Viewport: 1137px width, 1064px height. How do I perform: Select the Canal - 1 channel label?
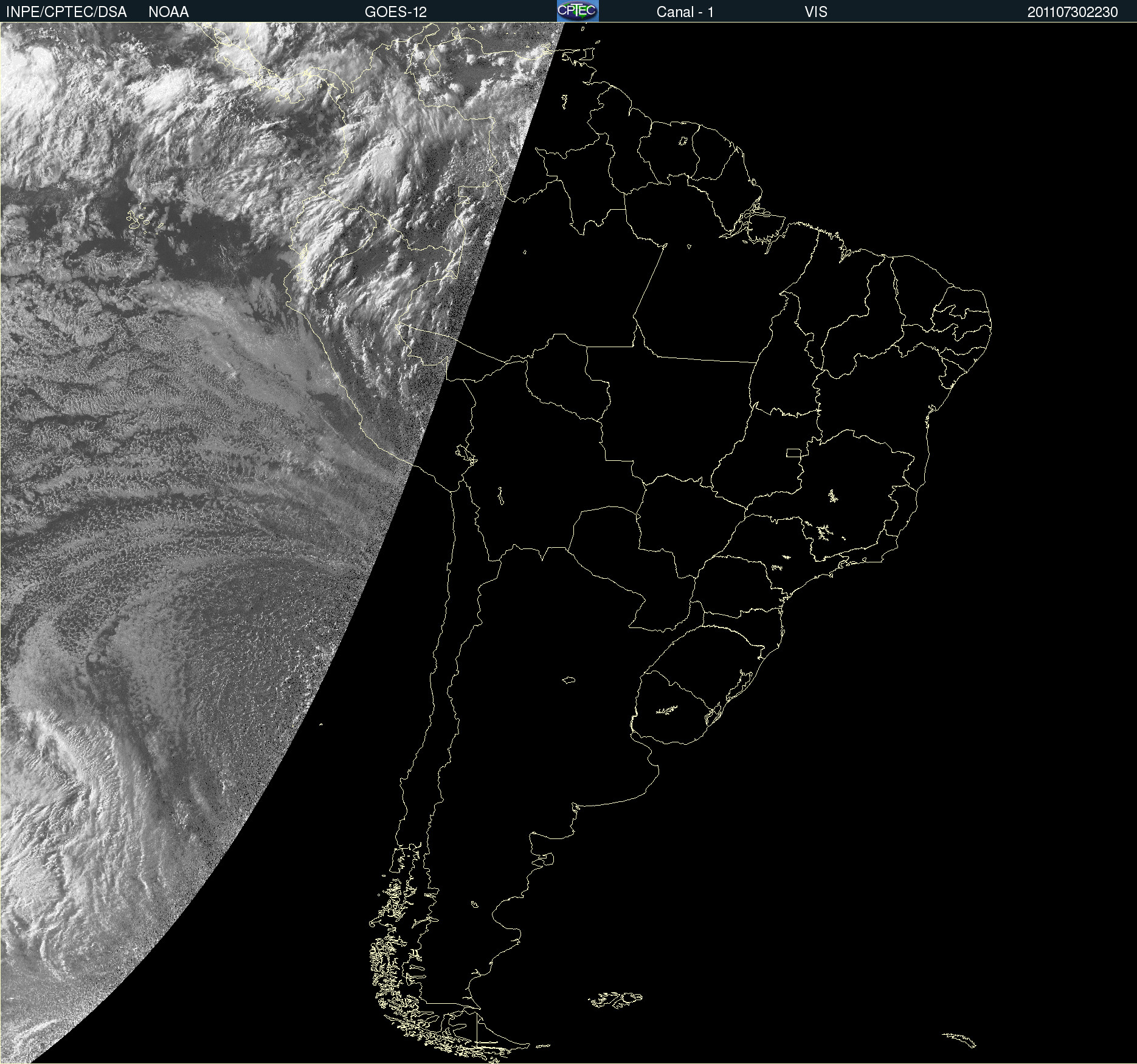(685, 12)
